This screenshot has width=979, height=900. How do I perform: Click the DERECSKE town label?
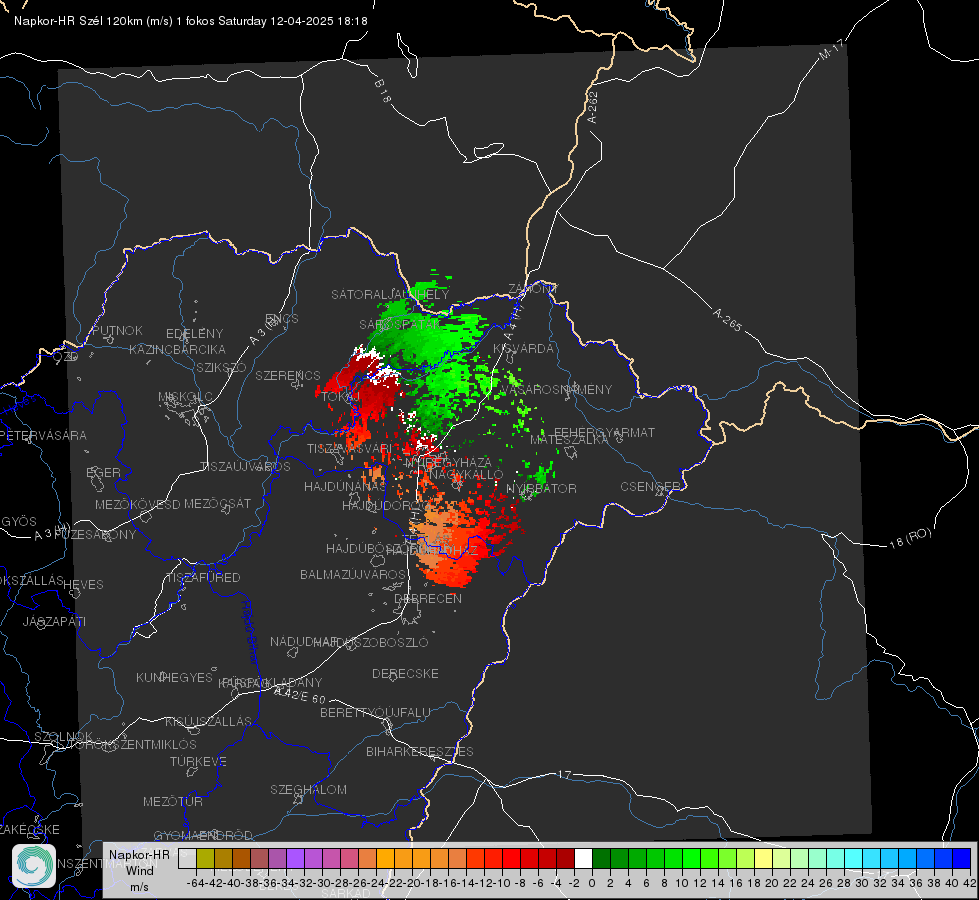point(405,673)
